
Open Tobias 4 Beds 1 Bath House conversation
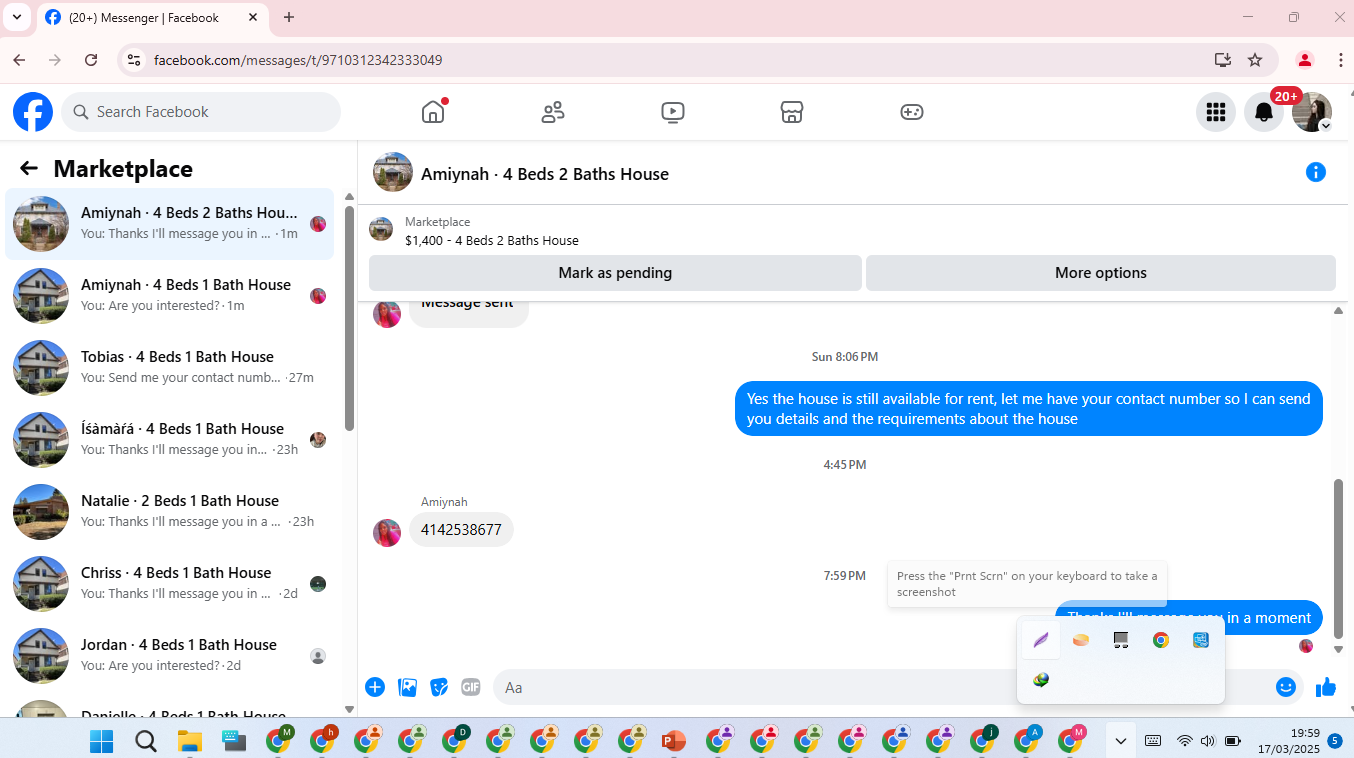pyautogui.click(x=170, y=368)
